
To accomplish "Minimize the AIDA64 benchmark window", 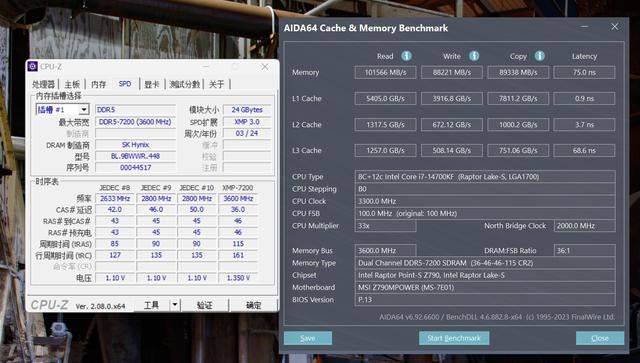I will click(584, 27).
